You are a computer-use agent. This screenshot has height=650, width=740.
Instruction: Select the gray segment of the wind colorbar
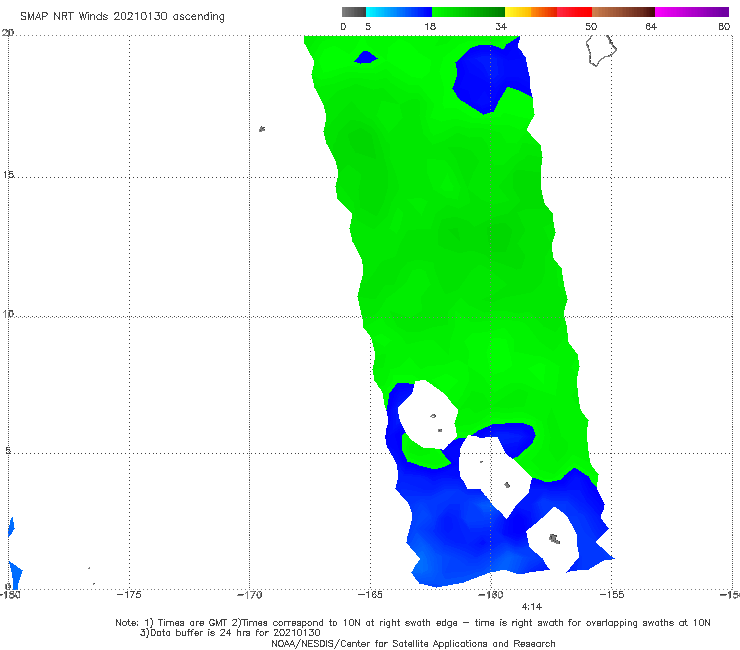click(354, 12)
